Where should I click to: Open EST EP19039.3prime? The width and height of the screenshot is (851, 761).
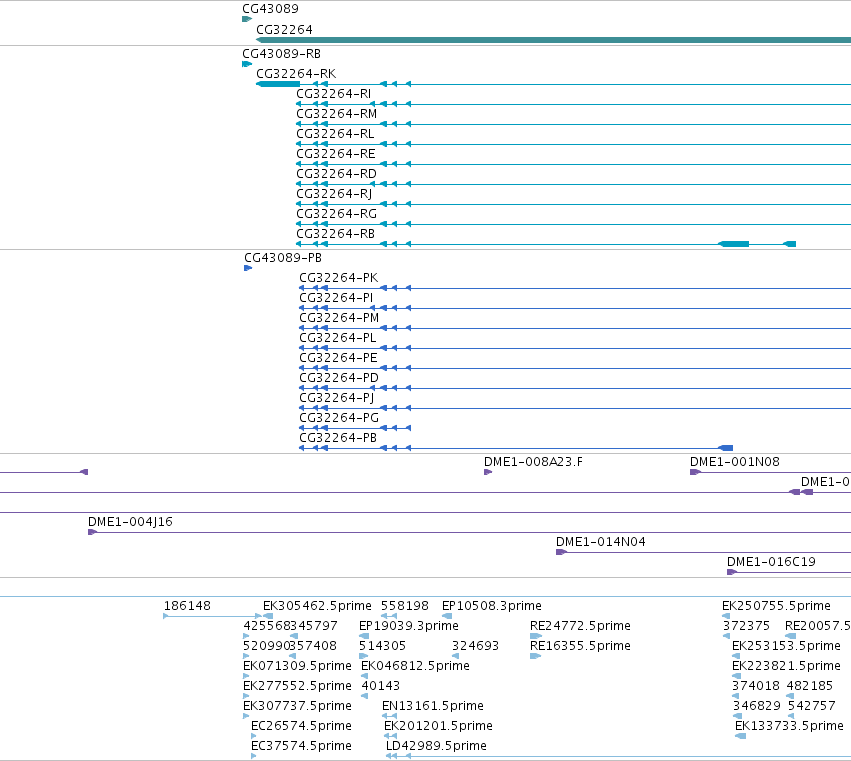point(409,626)
